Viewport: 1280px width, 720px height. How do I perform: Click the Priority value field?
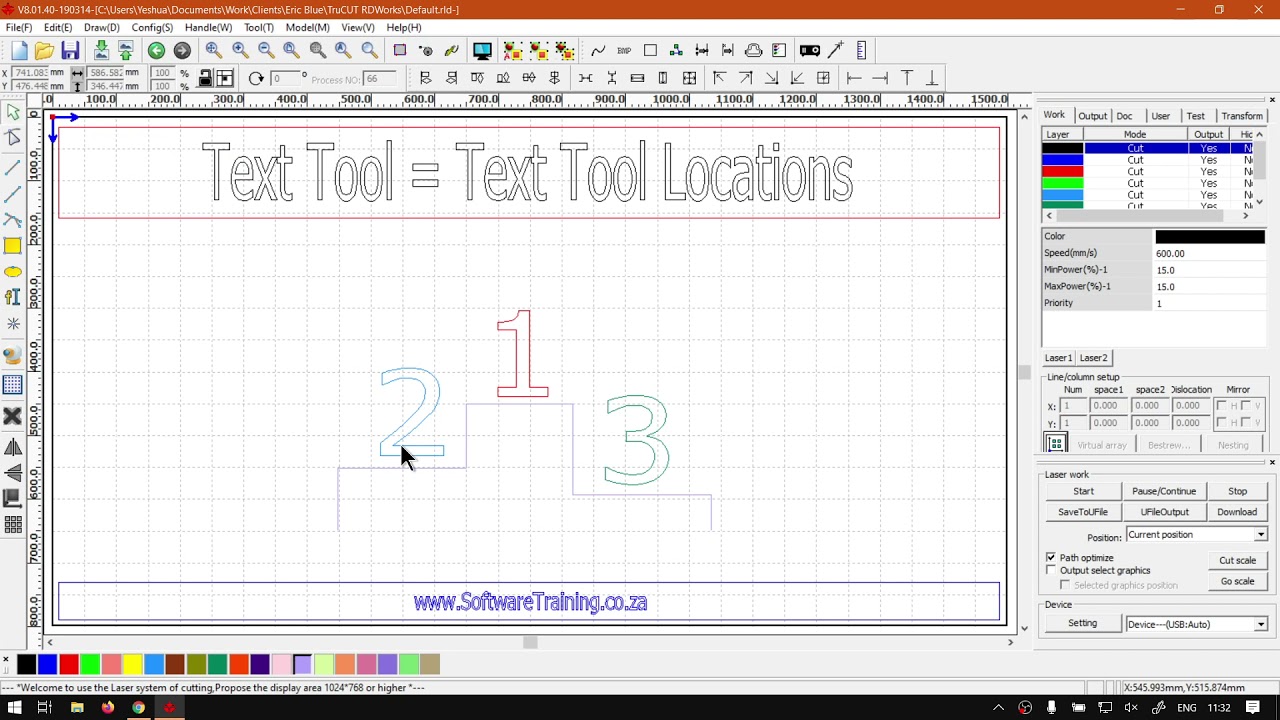pyautogui.click(x=1210, y=303)
